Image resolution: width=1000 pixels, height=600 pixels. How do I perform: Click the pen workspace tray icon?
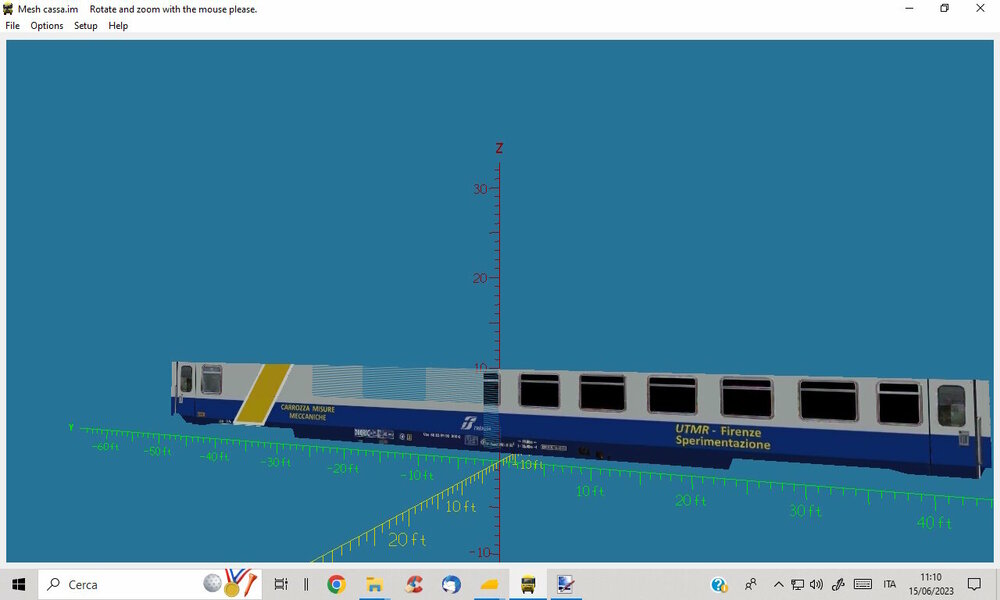coord(838,584)
